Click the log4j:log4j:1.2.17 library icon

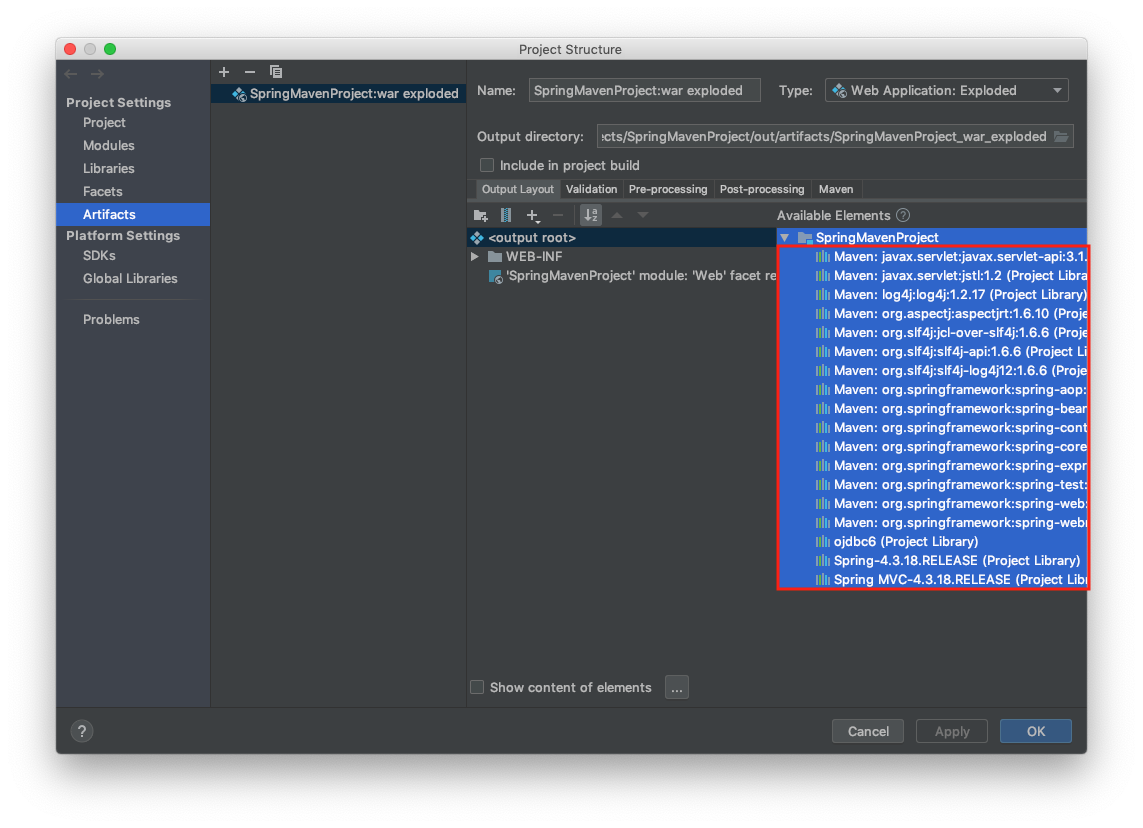(x=822, y=294)
